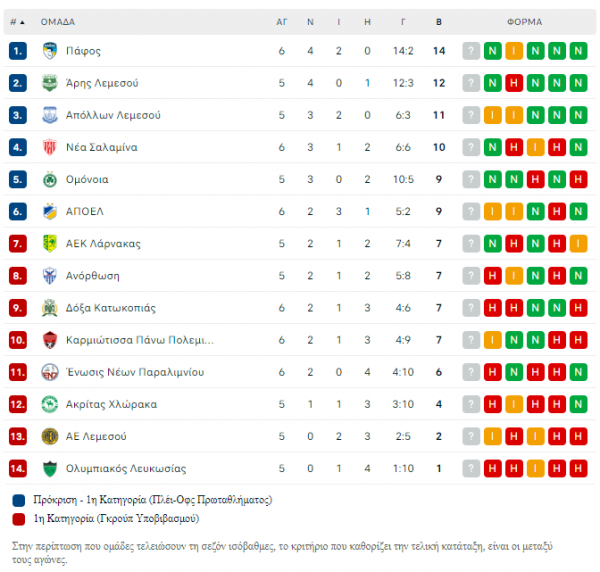This screenshot has width=600, height=572.
Task: Sort standings by the Β points column
Action: click(439, 22)
